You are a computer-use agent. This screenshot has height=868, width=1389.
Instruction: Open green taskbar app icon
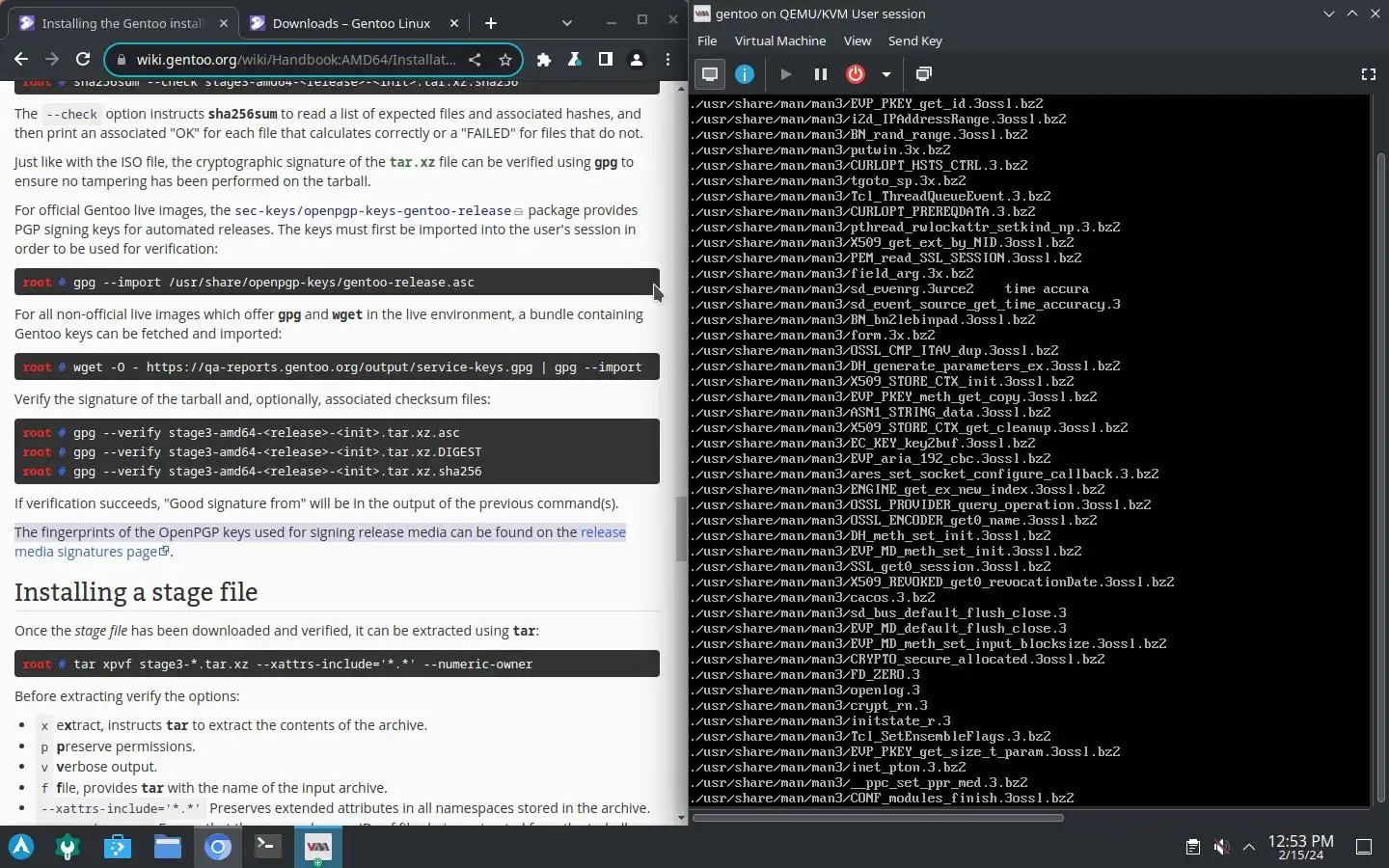tap(68, 847)
